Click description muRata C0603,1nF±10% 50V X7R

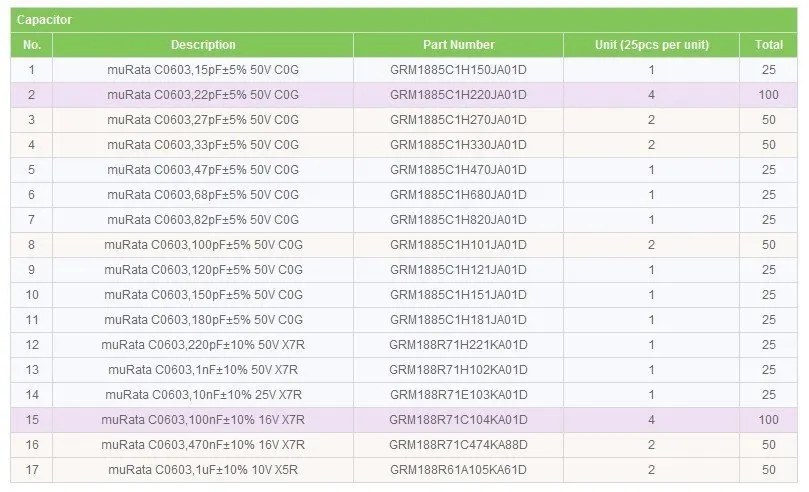pos(203,370)
